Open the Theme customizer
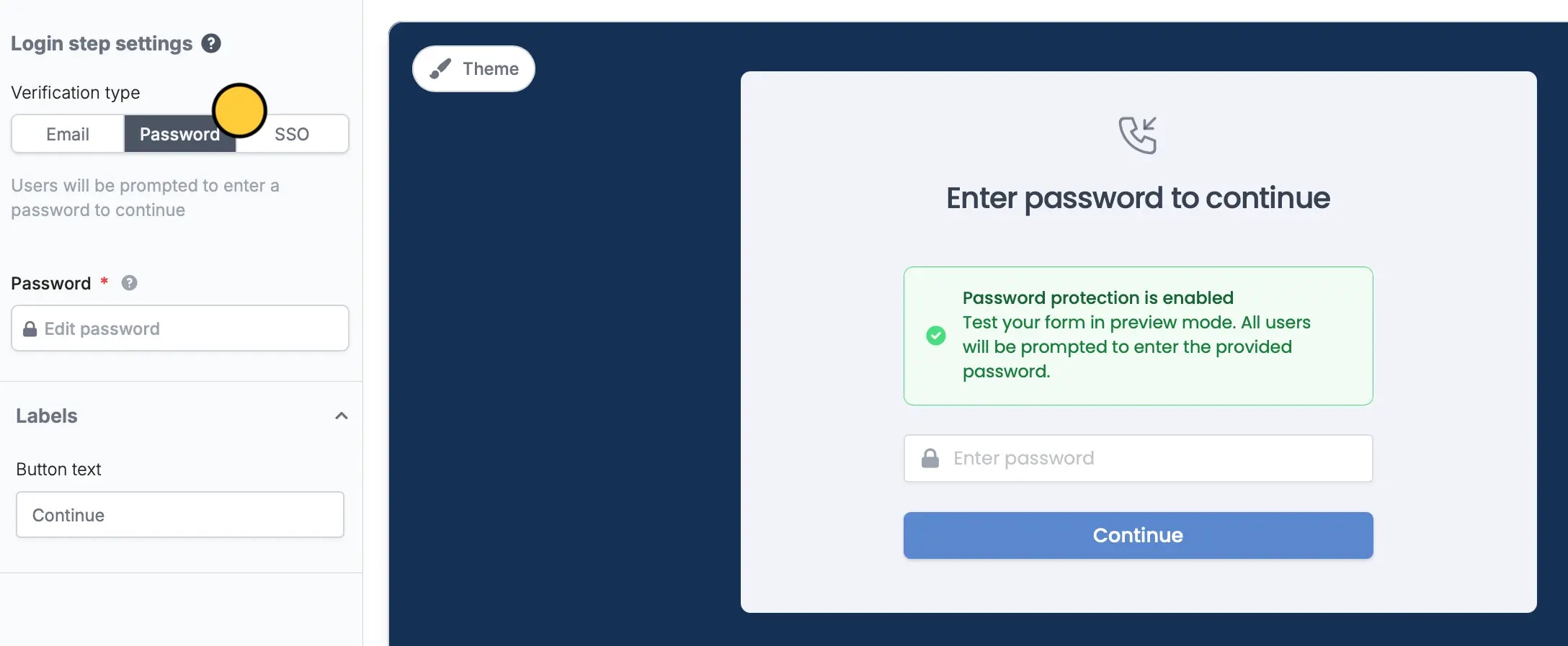The image size is (1568, 646). [473, 68]
